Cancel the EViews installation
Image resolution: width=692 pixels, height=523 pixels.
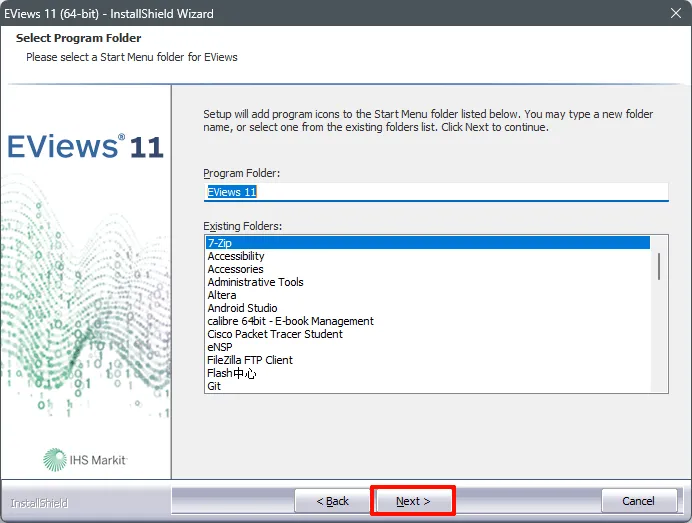pos(638,501)
